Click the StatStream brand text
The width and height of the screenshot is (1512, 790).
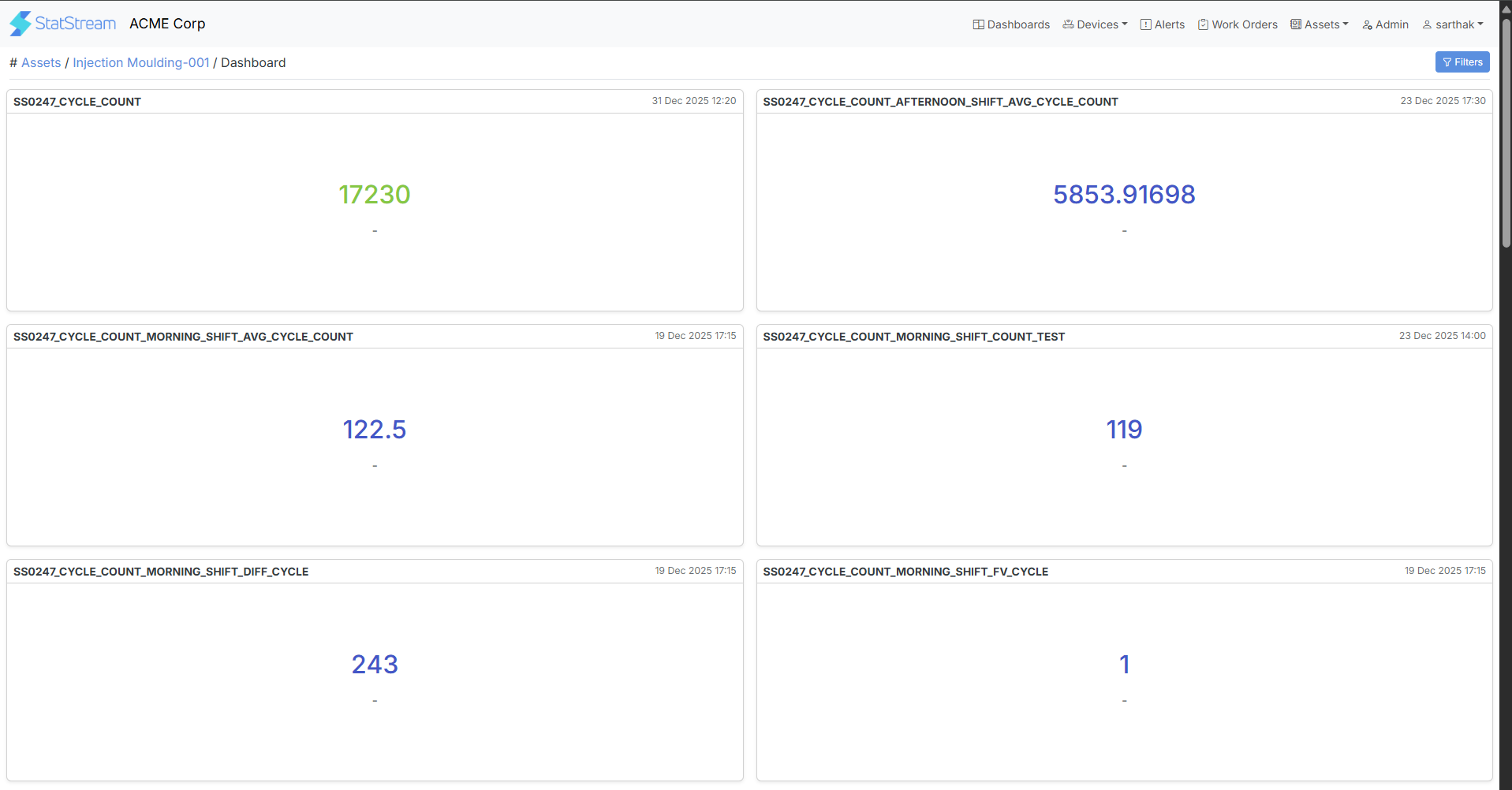(x=76, y=24)
